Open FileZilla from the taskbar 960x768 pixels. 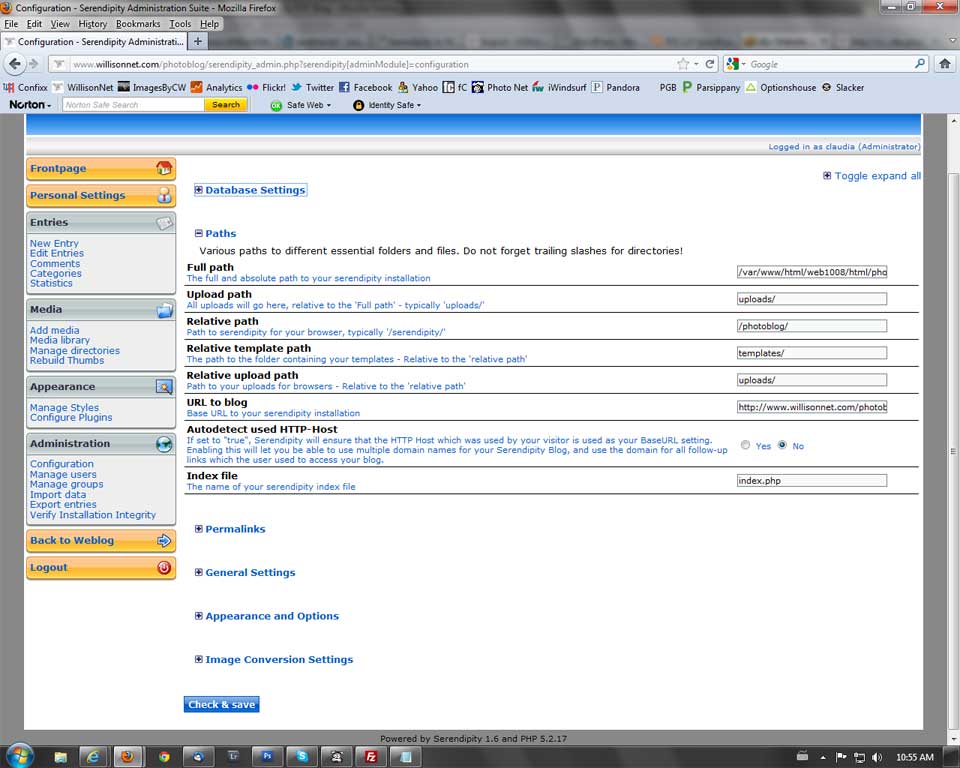click(x=371, y=756)
